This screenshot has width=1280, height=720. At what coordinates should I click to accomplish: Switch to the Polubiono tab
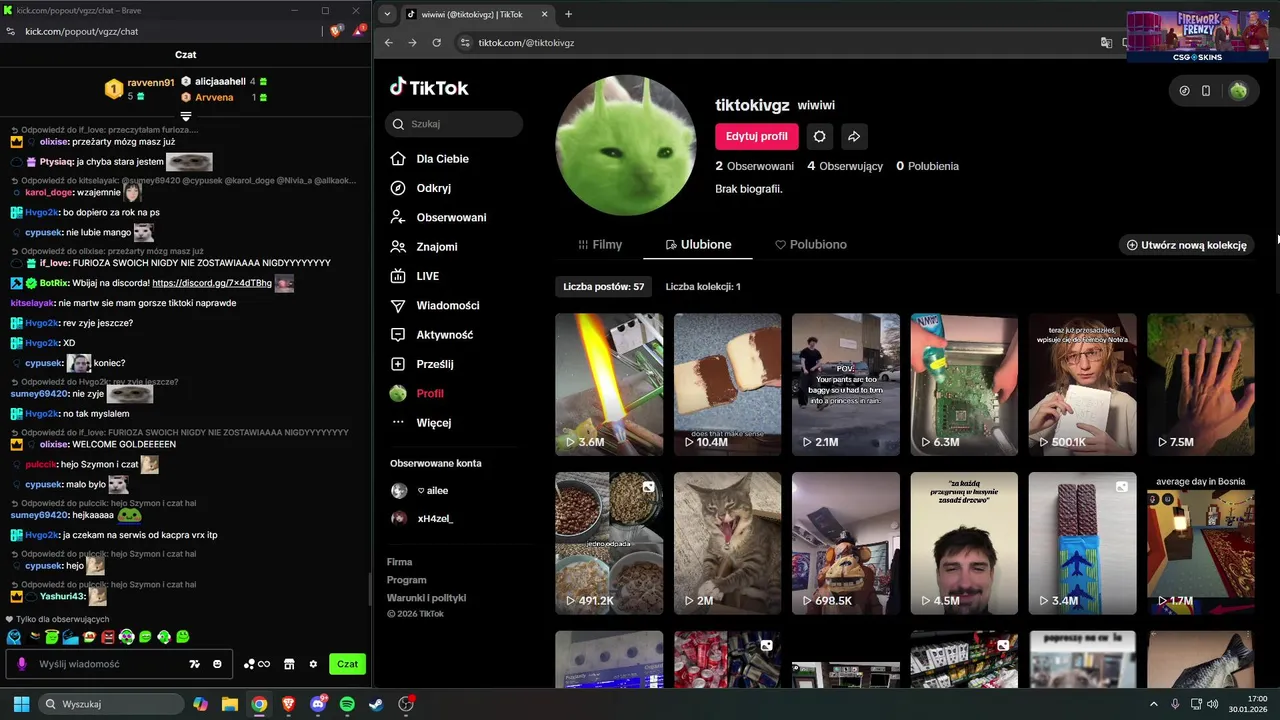(811, 245)
